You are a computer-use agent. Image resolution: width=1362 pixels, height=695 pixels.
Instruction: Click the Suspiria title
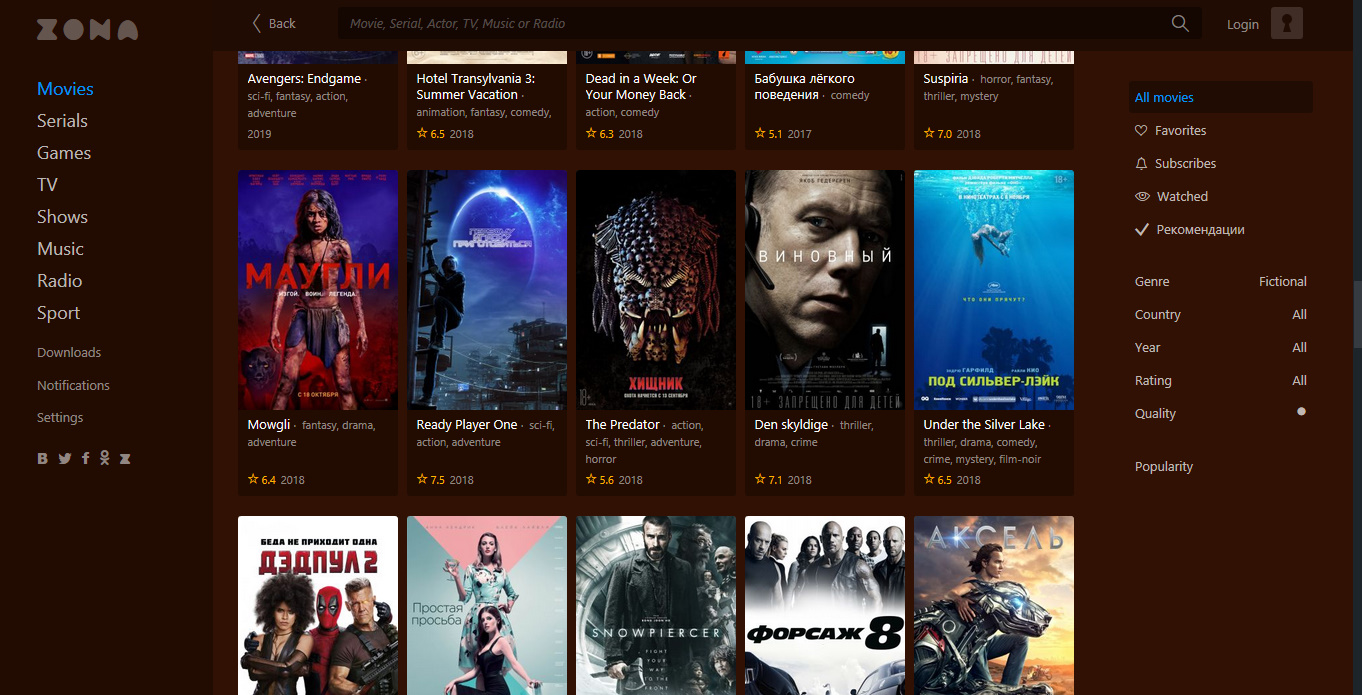coord(946,78)
